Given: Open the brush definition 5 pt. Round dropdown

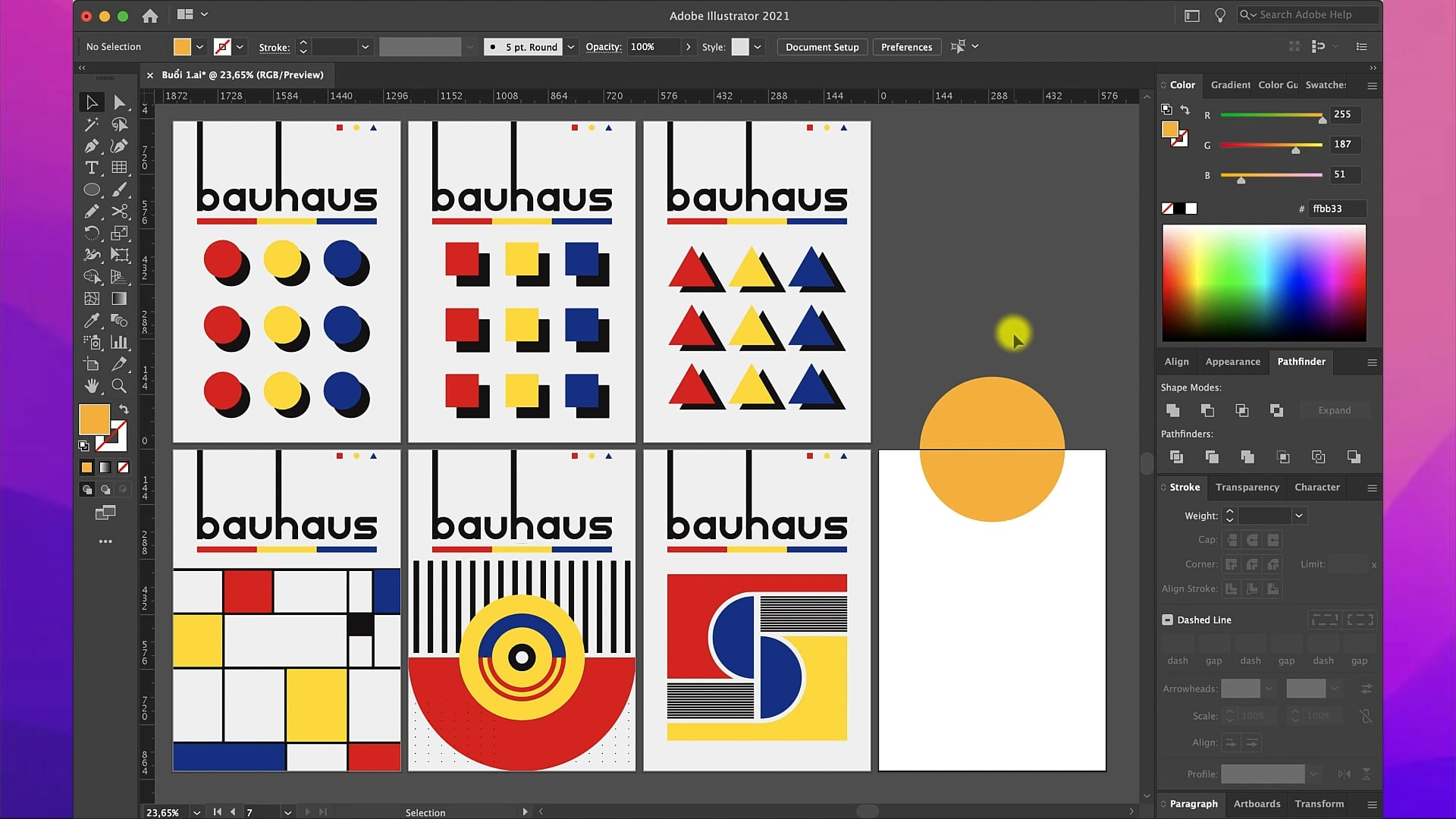Looking at the screenshot, I should tap(571, 47).
